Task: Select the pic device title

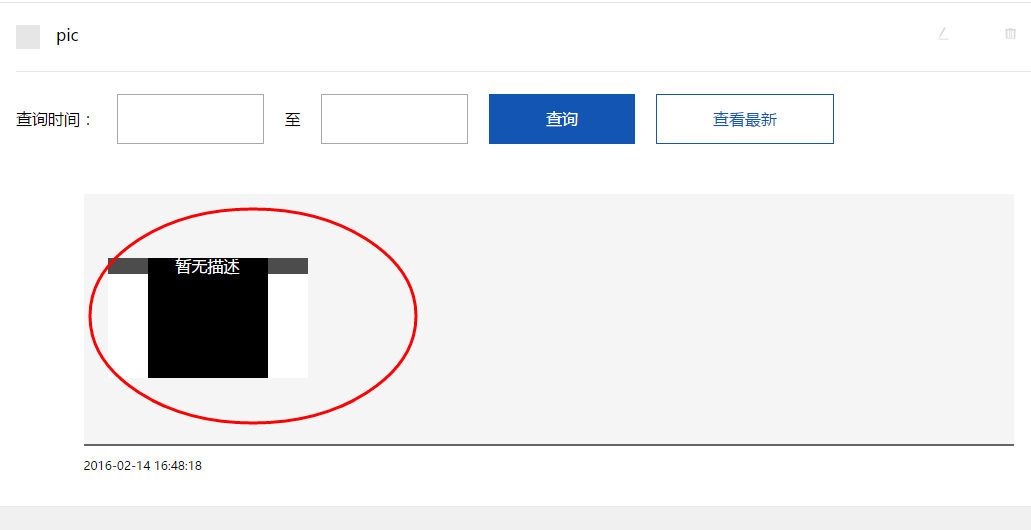Action: pos(67,36)
